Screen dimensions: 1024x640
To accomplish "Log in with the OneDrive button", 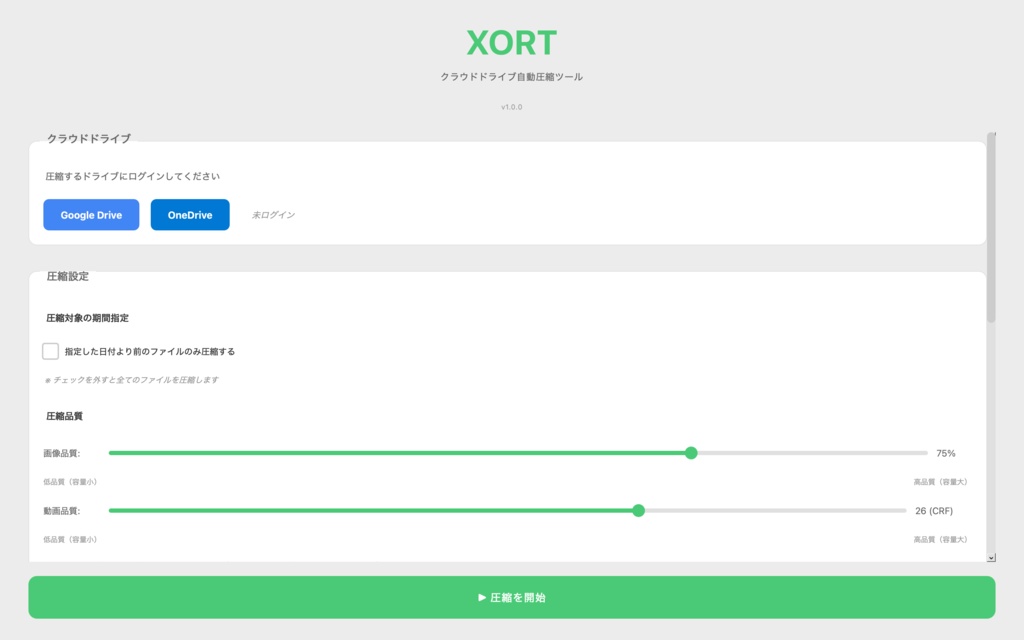I will [189, 214].
